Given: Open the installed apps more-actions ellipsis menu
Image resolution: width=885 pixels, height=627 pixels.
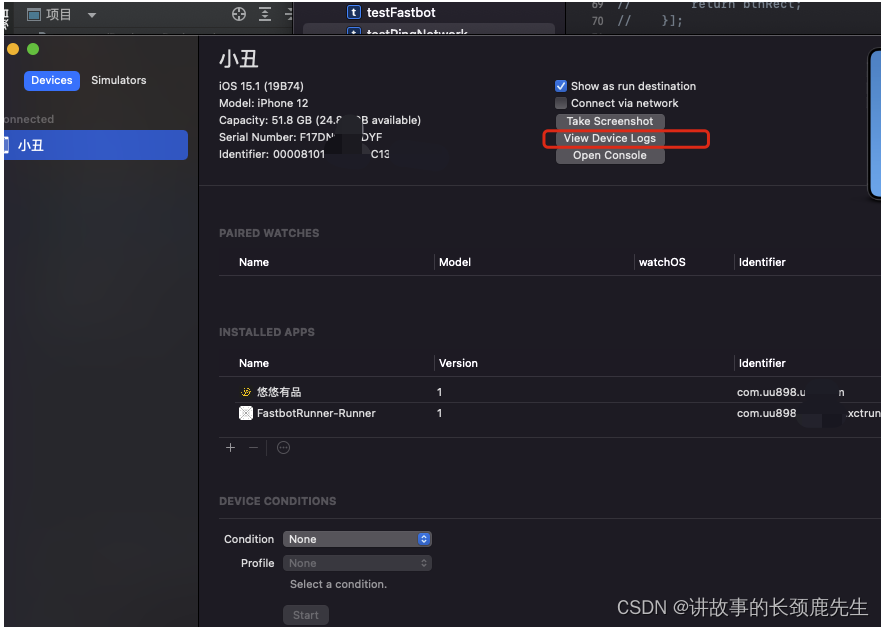Looking at the screenshot, I should [x=283, y=448].
